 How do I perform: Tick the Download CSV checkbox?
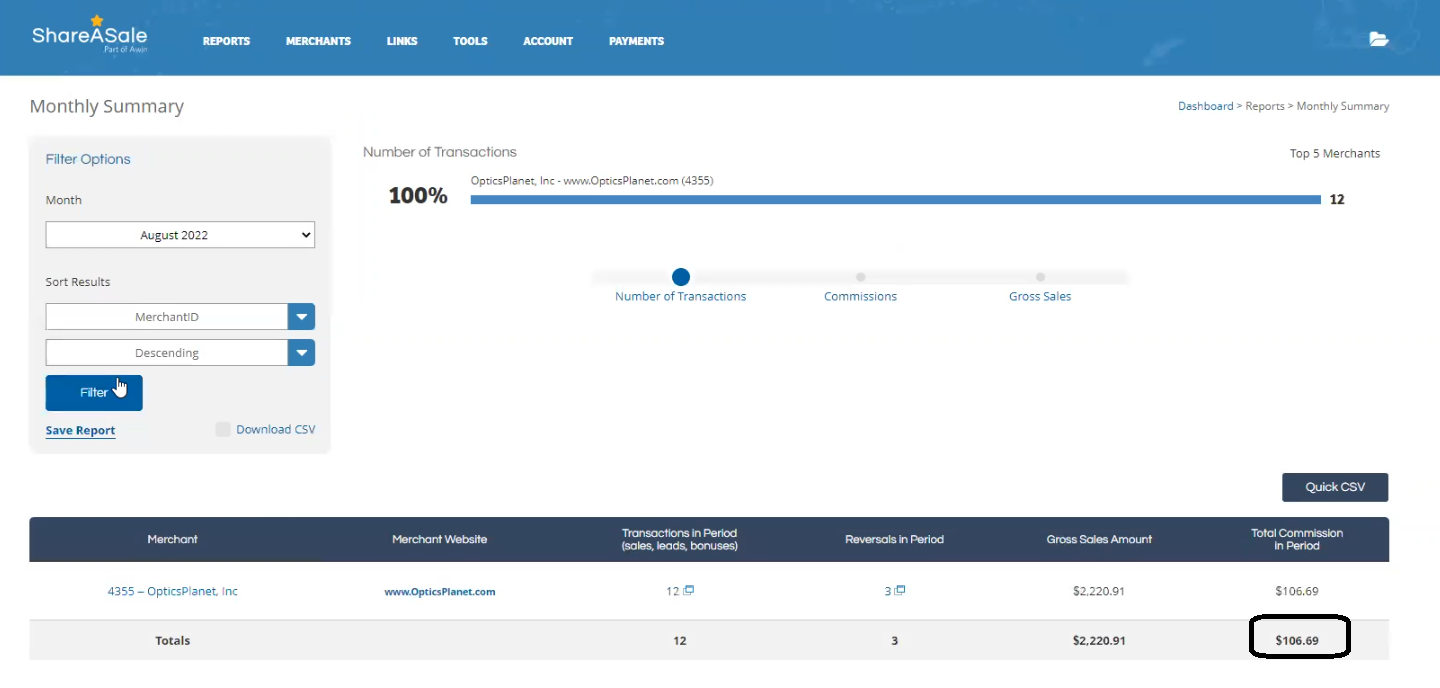pyautogui.click(x=223, y=429)
